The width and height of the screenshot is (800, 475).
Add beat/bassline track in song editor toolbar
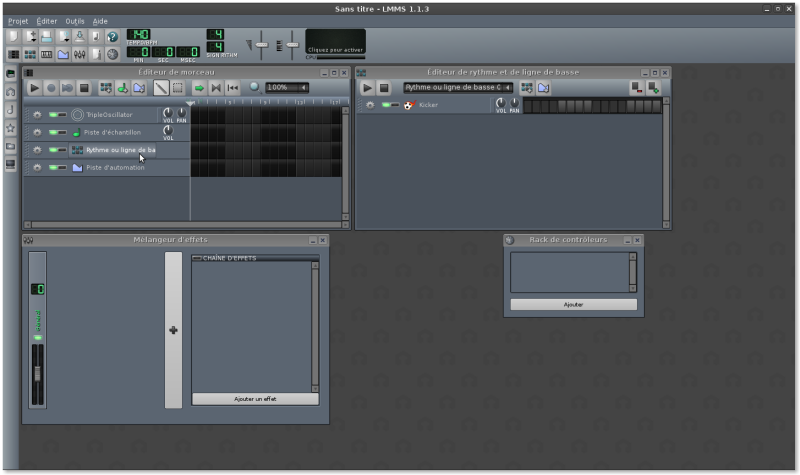[106, 88]
